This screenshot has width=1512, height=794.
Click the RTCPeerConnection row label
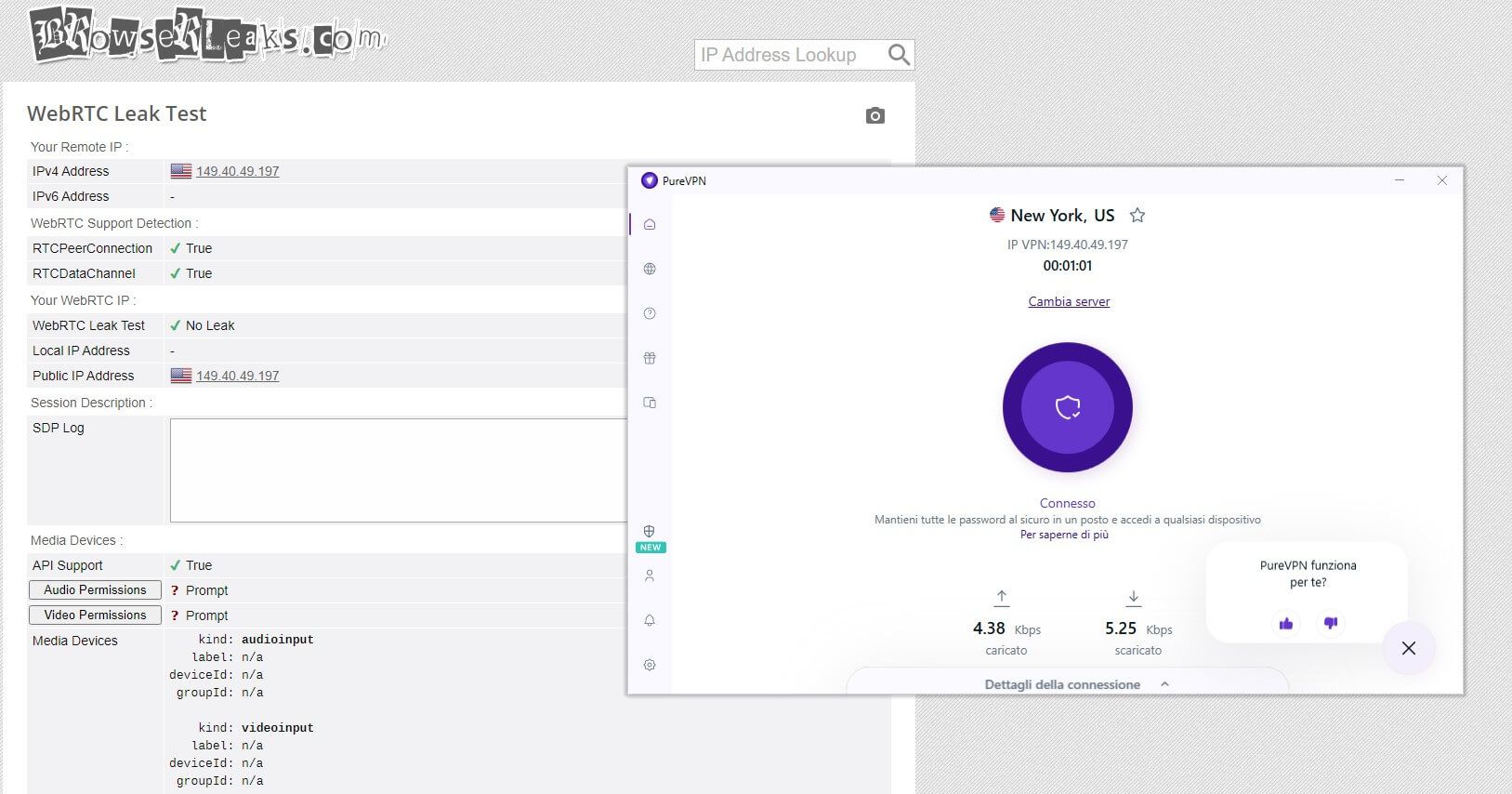92,248
